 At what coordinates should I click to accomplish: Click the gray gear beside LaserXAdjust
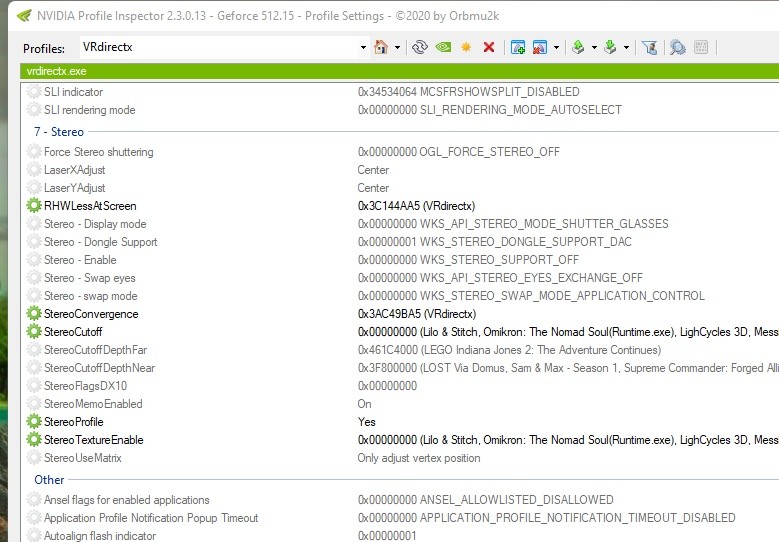[x=34, y=169]
